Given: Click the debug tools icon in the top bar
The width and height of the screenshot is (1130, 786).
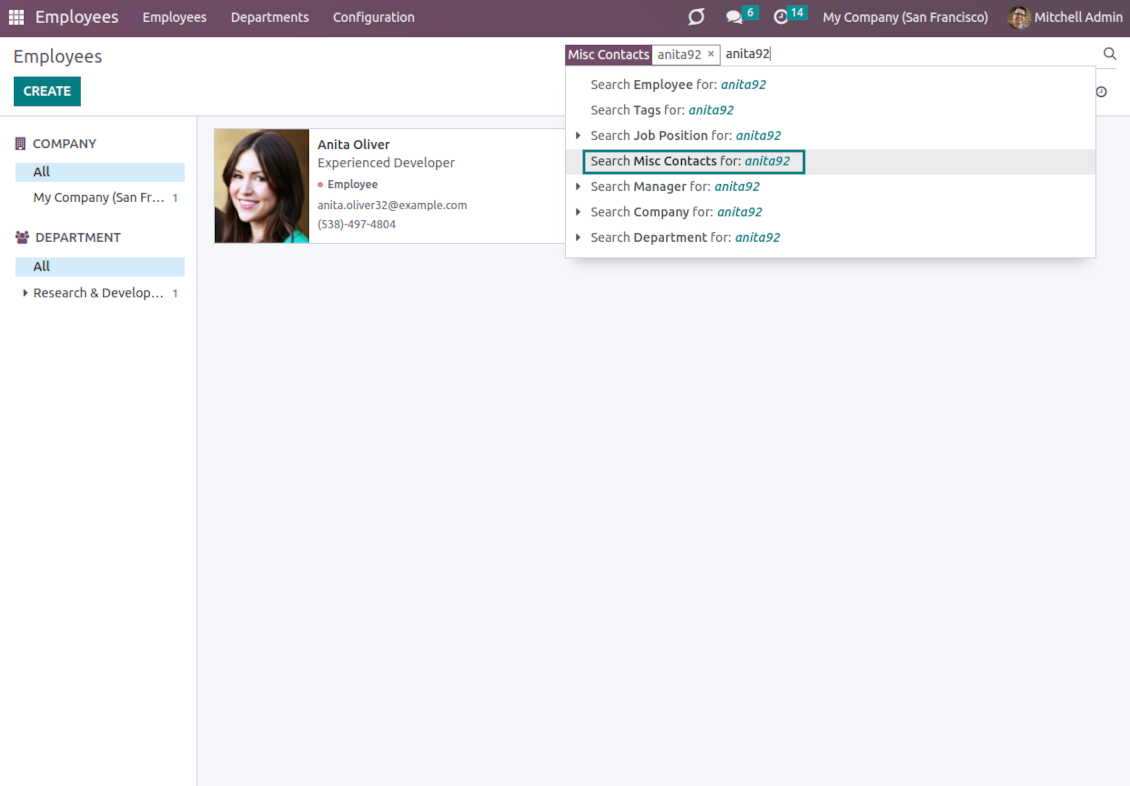Looking at the screenshot, I should pyautogui.click(x=696, y=17).
